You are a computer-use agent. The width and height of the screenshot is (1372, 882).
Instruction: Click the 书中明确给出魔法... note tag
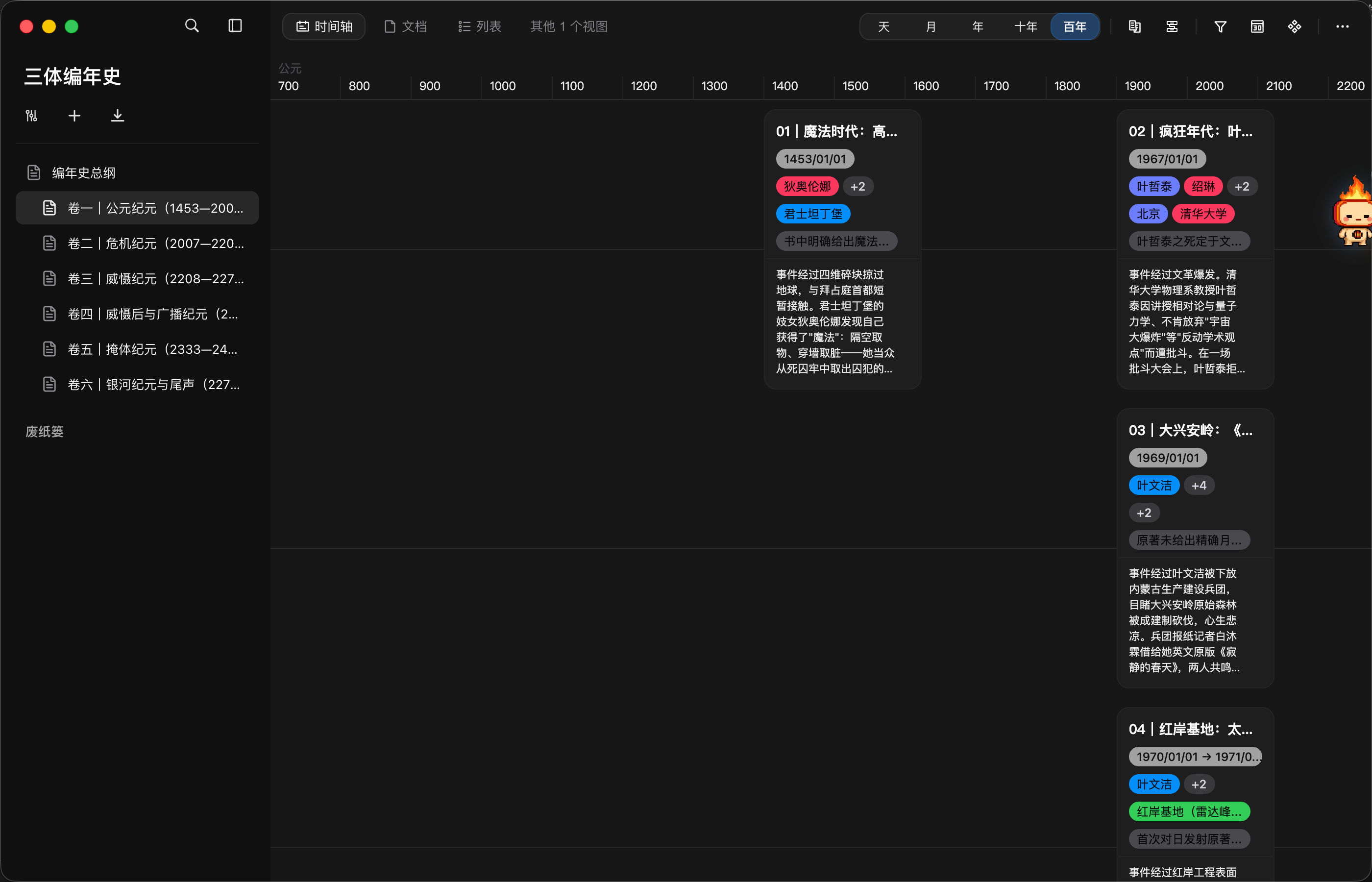tap(836, 241)
